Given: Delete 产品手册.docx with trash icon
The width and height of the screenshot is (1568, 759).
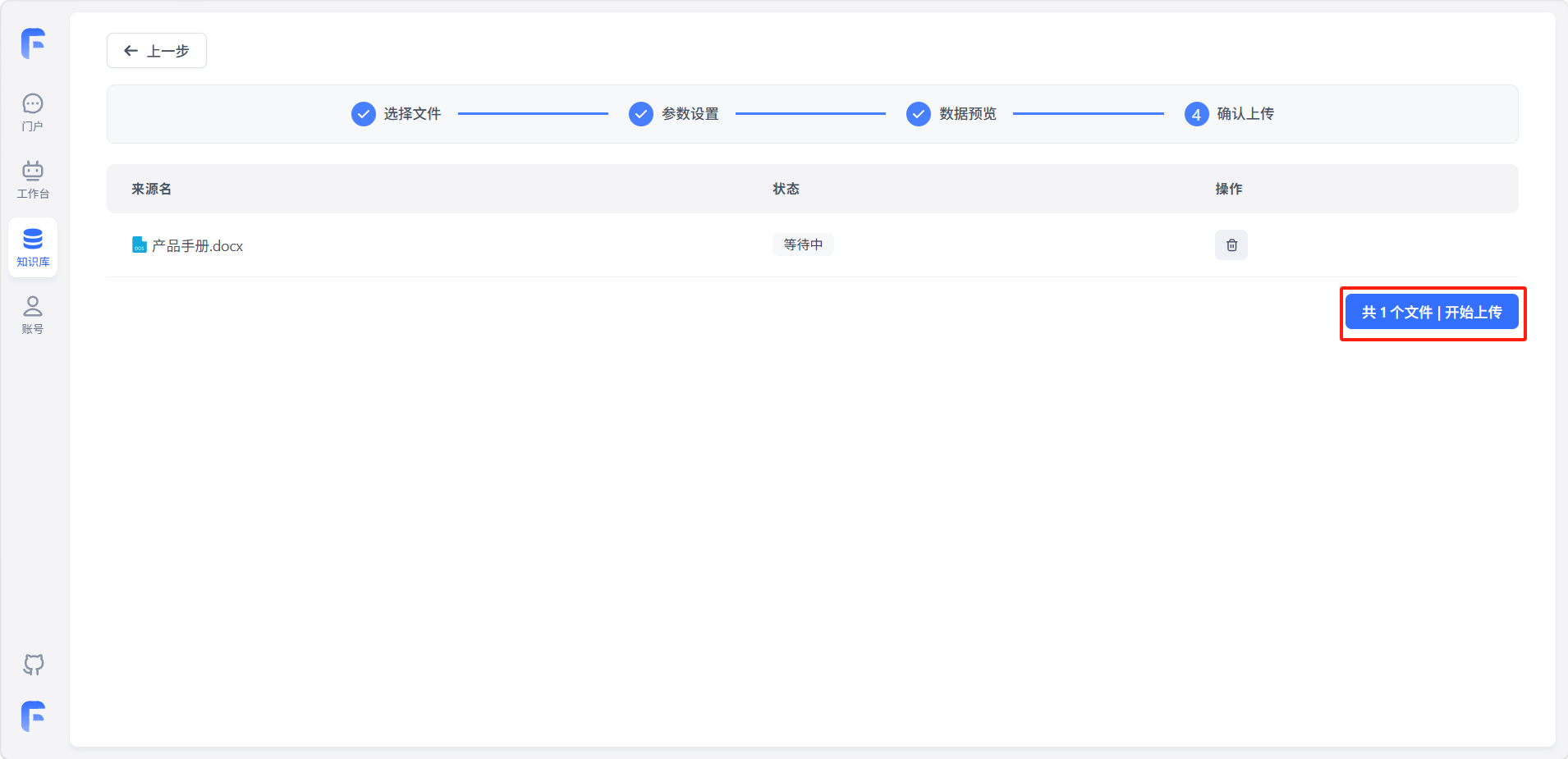Looking at the screenshot, I should click(1231, 245).
